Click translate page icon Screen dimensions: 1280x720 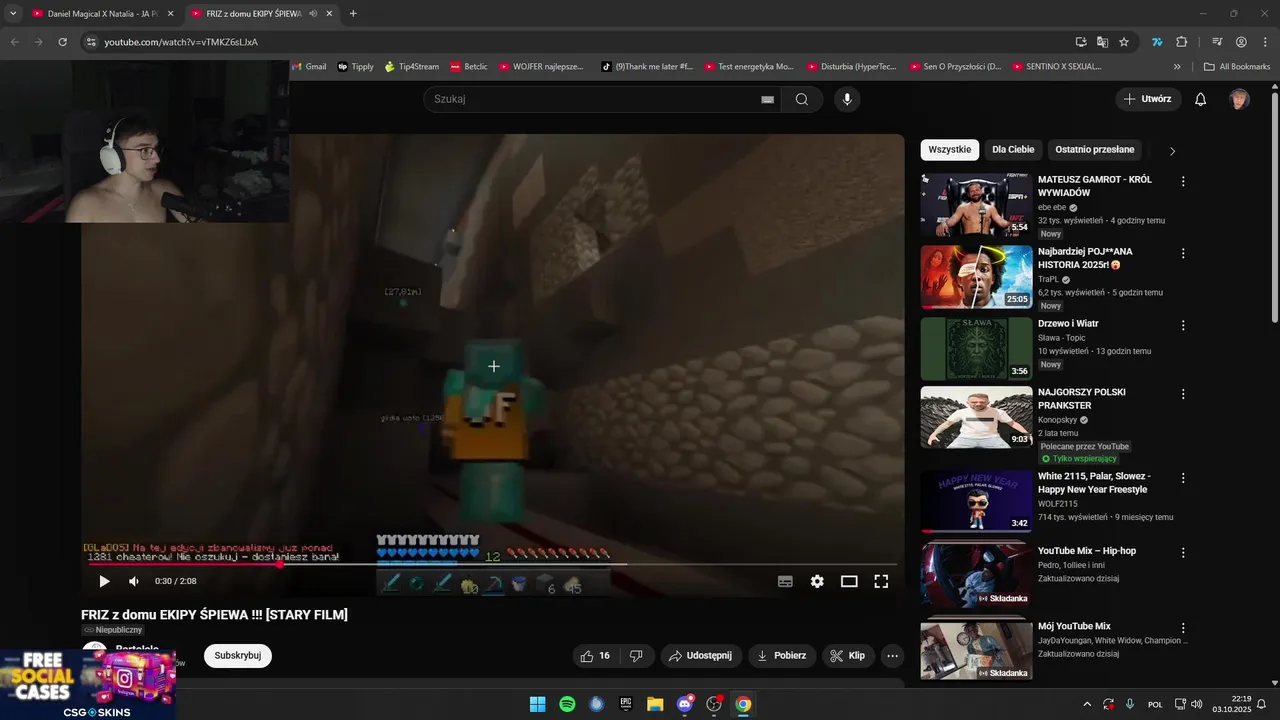(1102, 42)
